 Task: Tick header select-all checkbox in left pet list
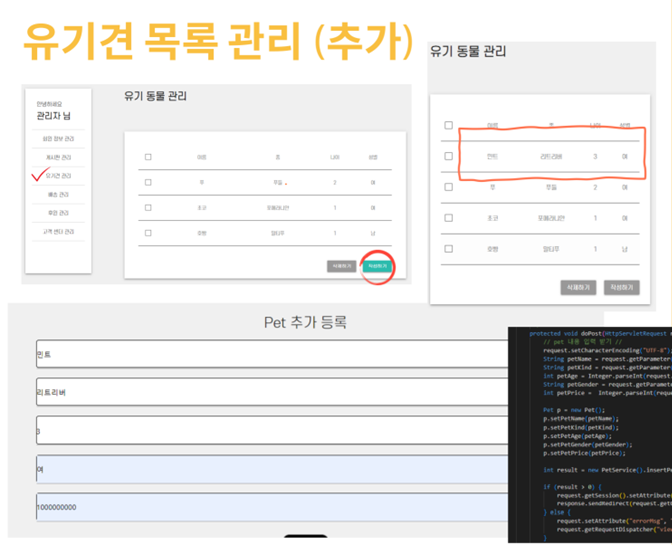click(148, 157)
